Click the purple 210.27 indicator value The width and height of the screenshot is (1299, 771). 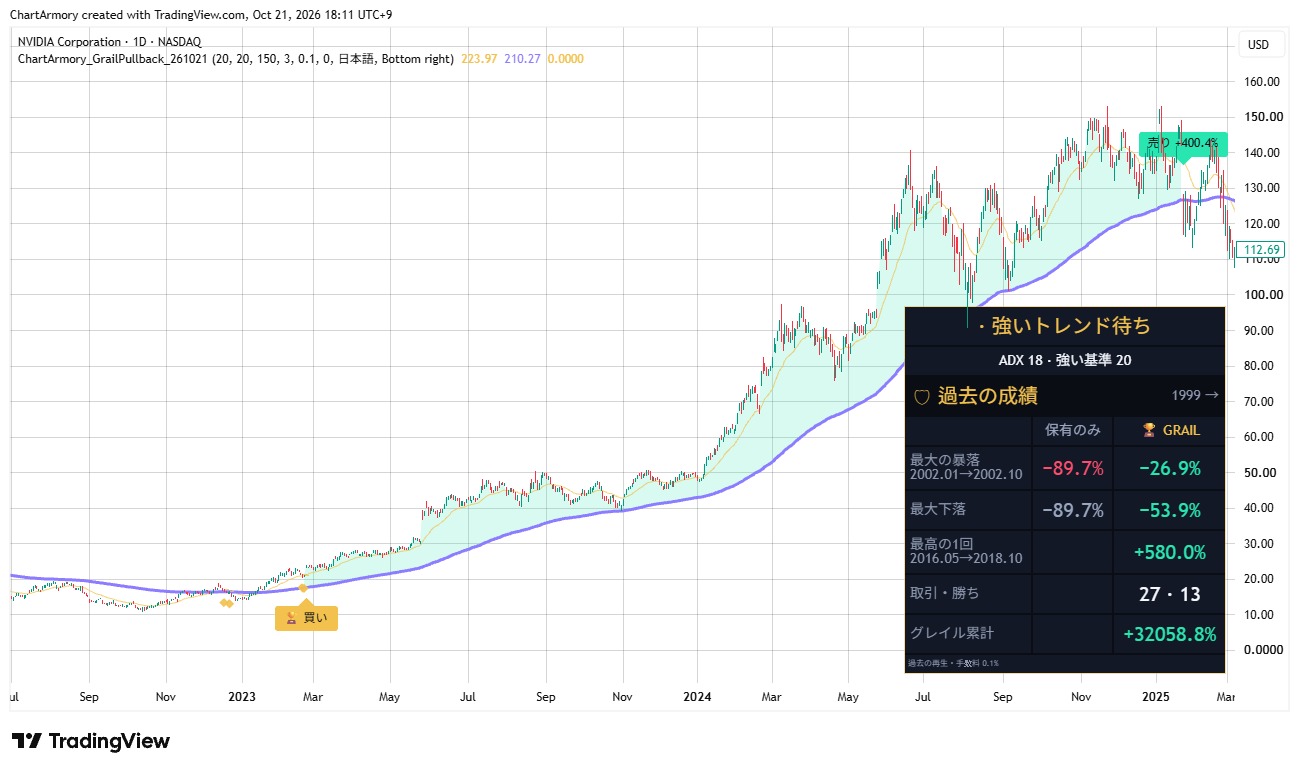[523, 59]
